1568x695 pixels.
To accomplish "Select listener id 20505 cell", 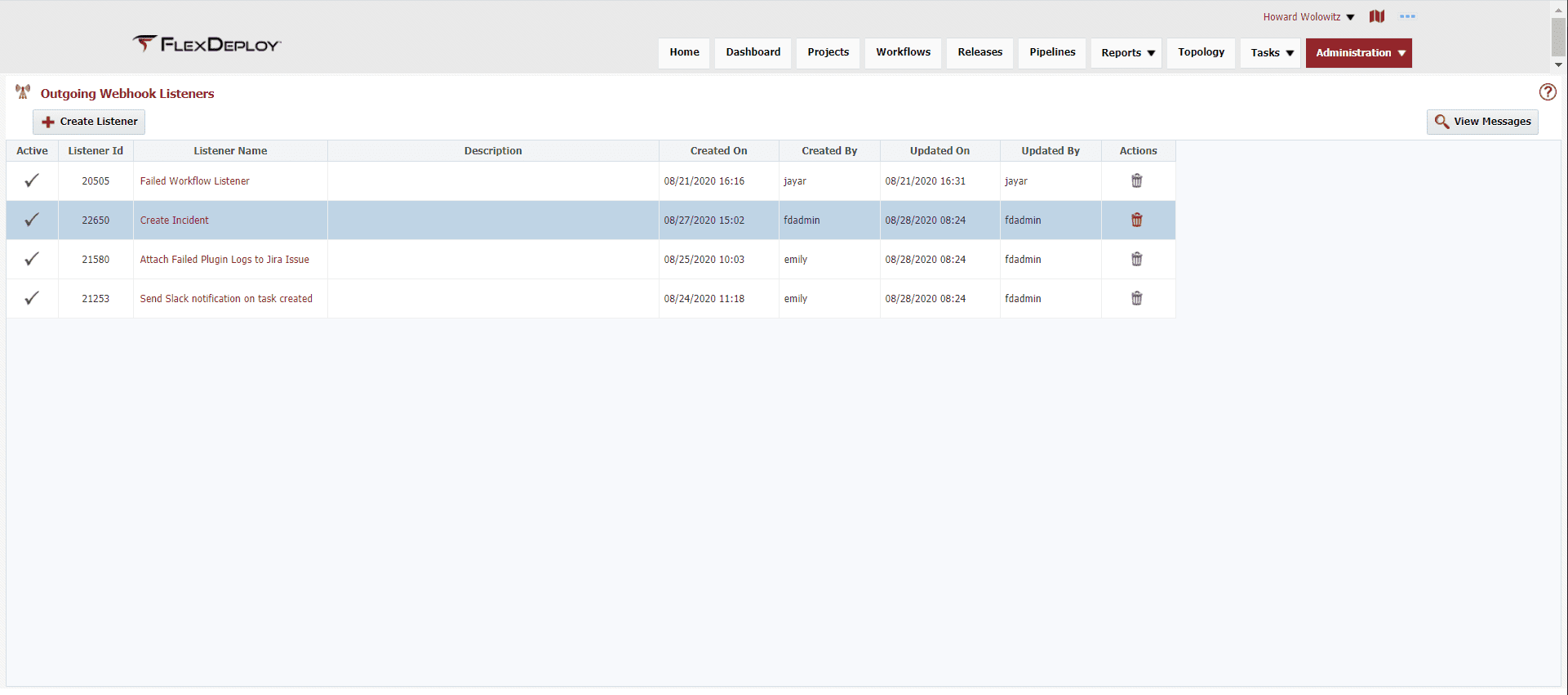I will [x=96, y=181].
